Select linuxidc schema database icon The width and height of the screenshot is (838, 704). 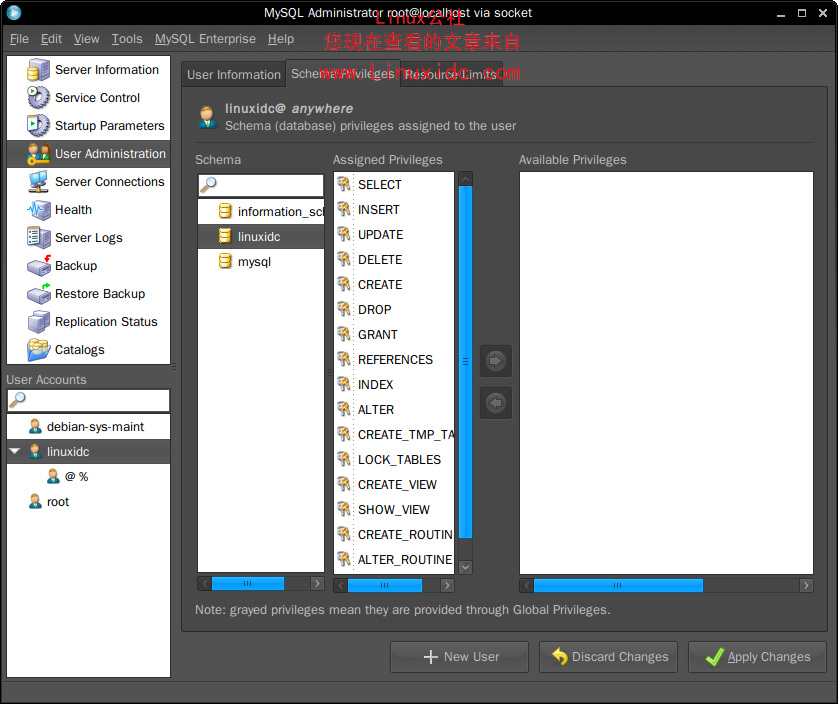pos(225,236)
